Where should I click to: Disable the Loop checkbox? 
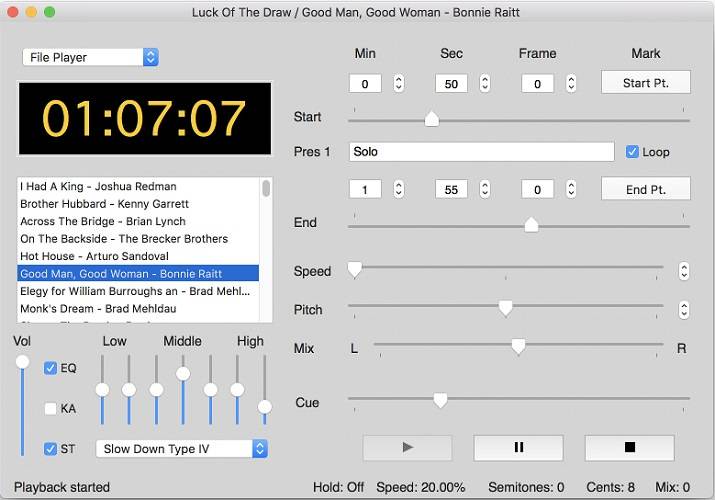(632, 152)
